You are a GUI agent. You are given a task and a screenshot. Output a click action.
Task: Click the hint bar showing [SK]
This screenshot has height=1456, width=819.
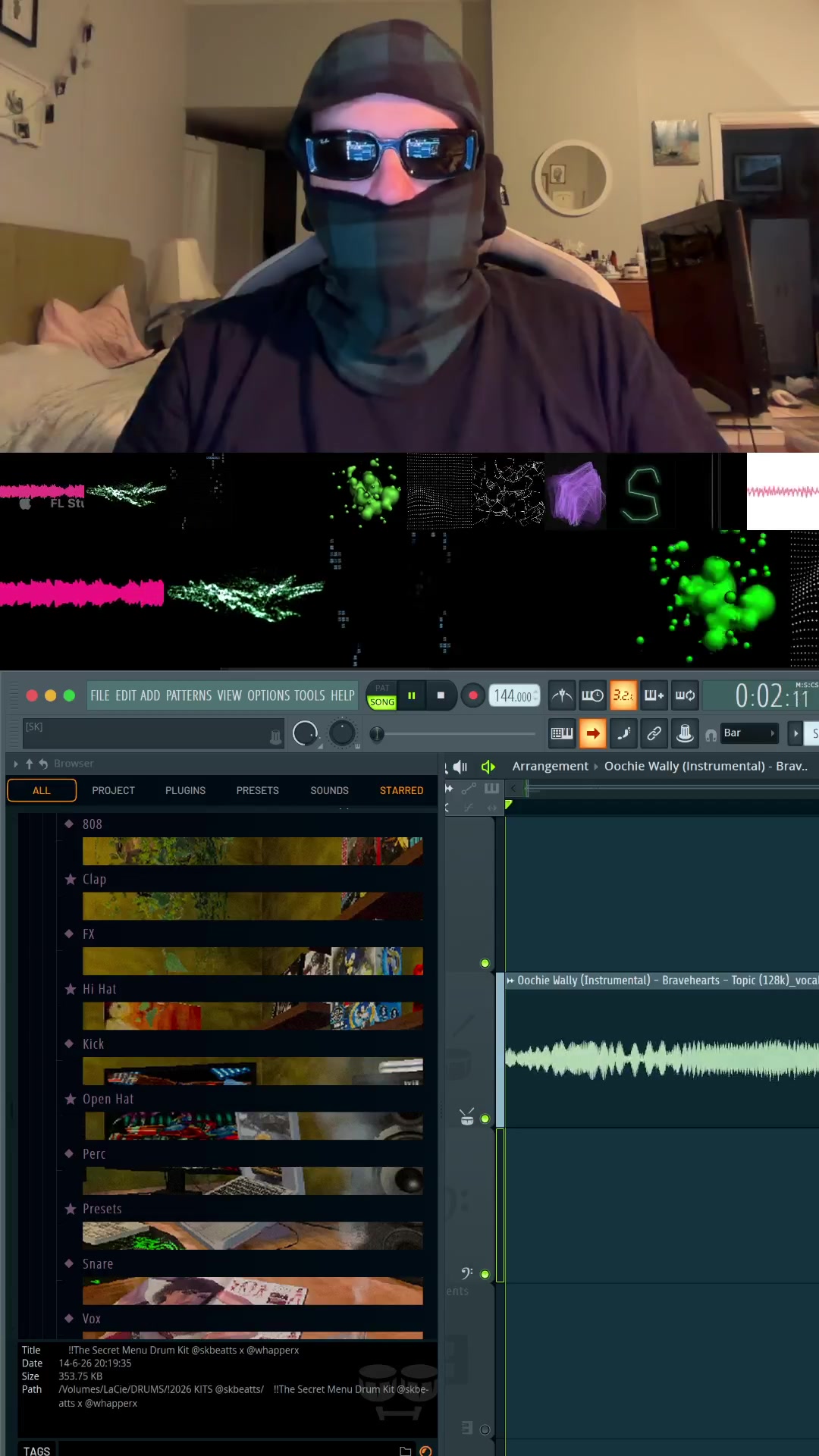point(153,733)
